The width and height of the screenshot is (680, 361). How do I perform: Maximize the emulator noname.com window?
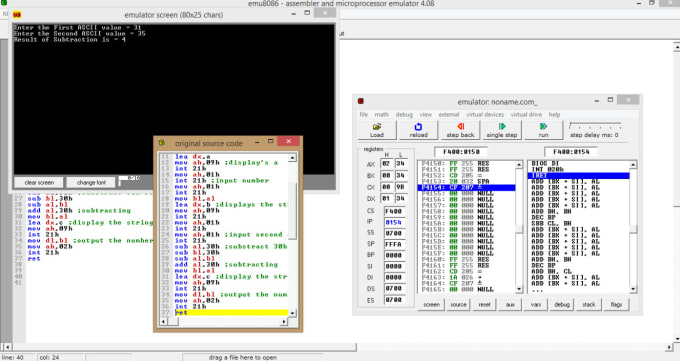610,100
